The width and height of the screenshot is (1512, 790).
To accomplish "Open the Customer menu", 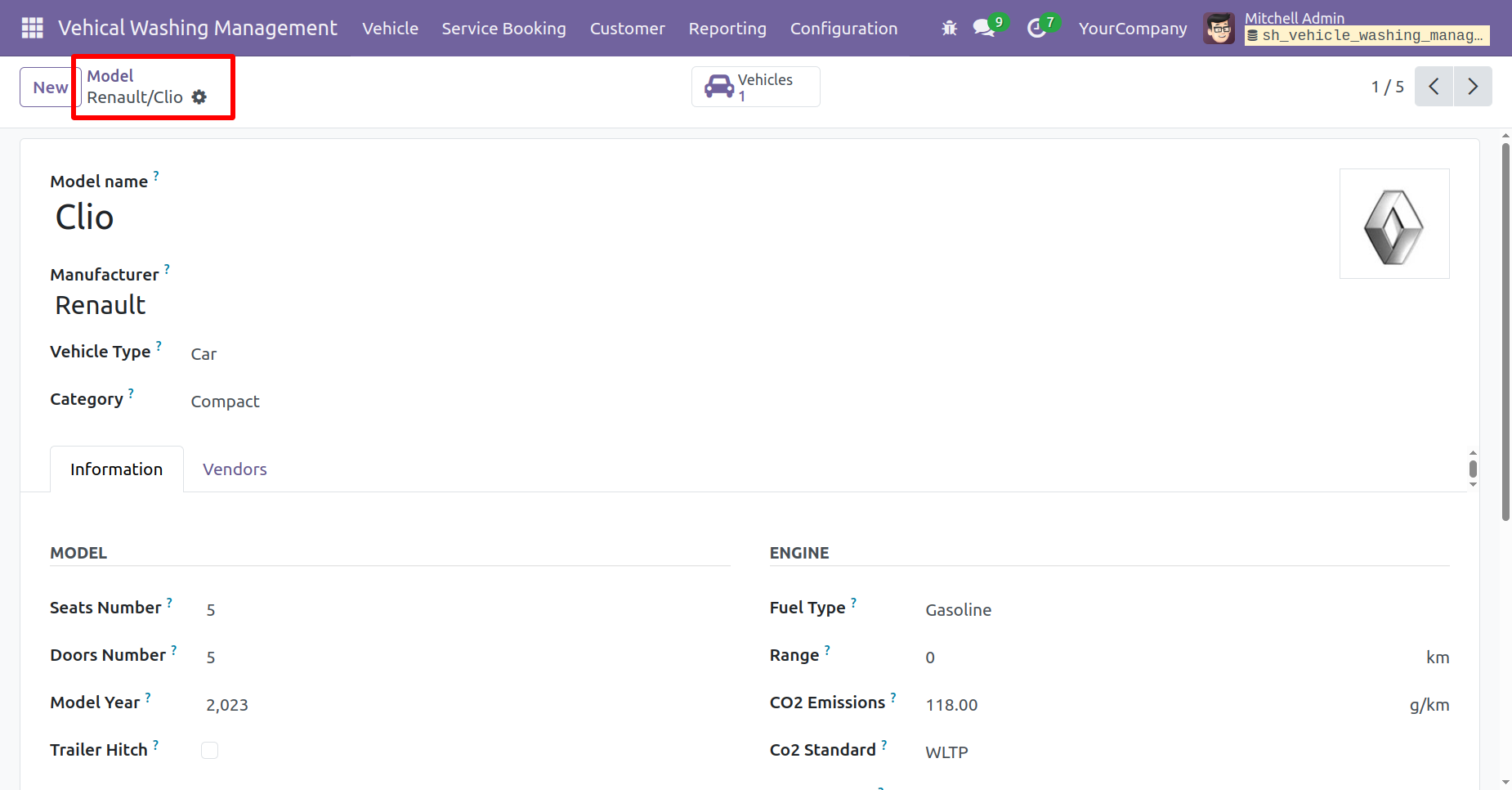I will coord(627,29).
